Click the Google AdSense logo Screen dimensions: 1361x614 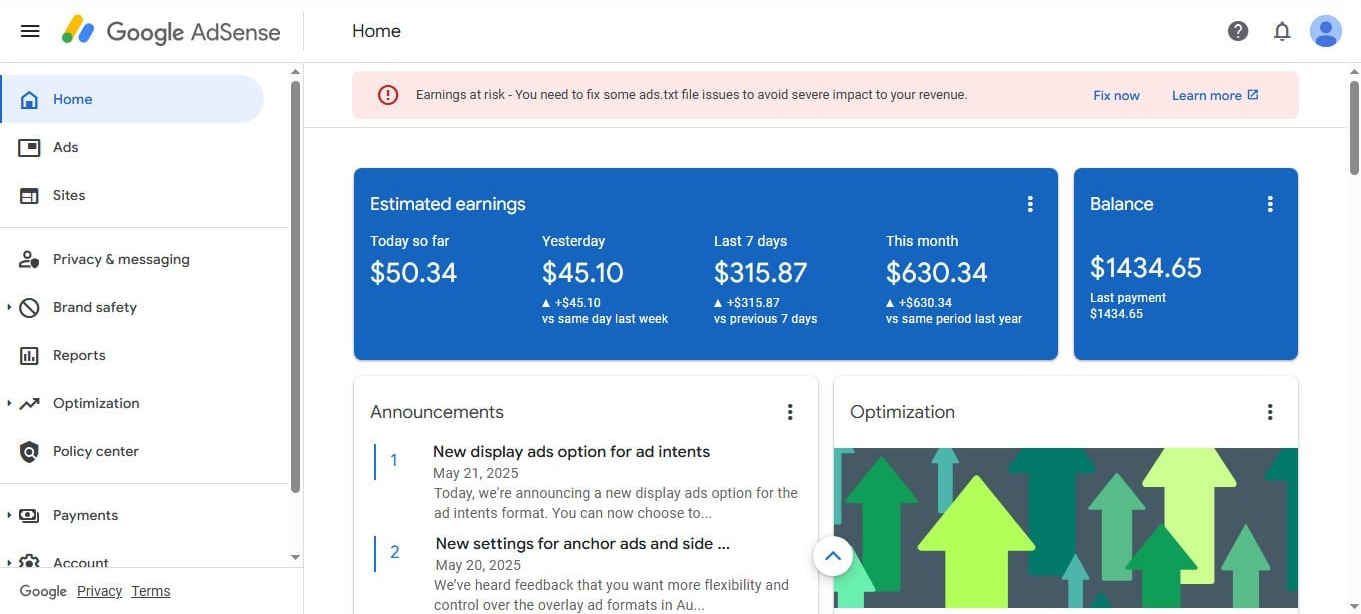point(171,31)
